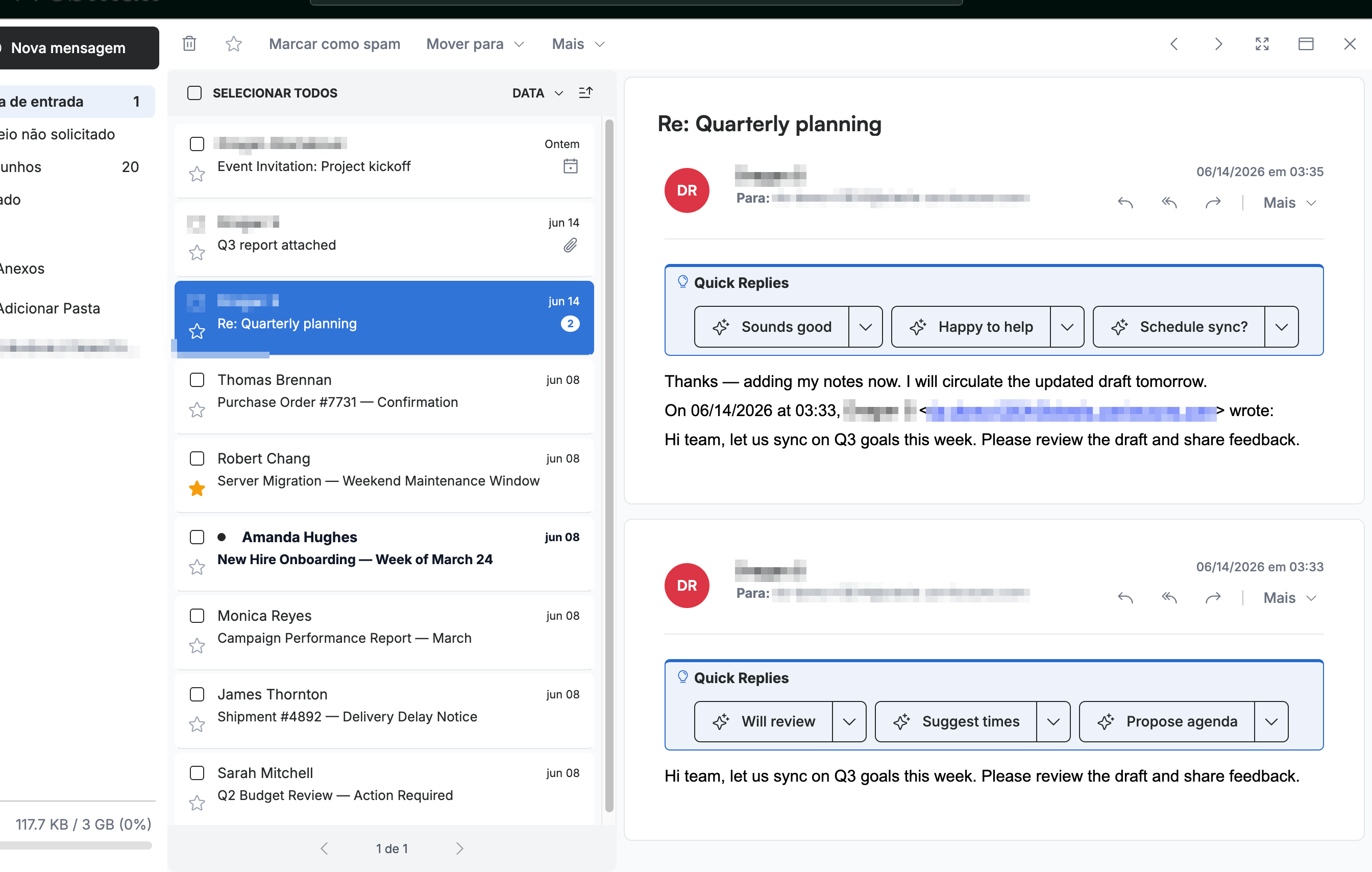Click DR avatar on 03:33 message
Viewport: 1372px width, 872px height.
[687, 585]
